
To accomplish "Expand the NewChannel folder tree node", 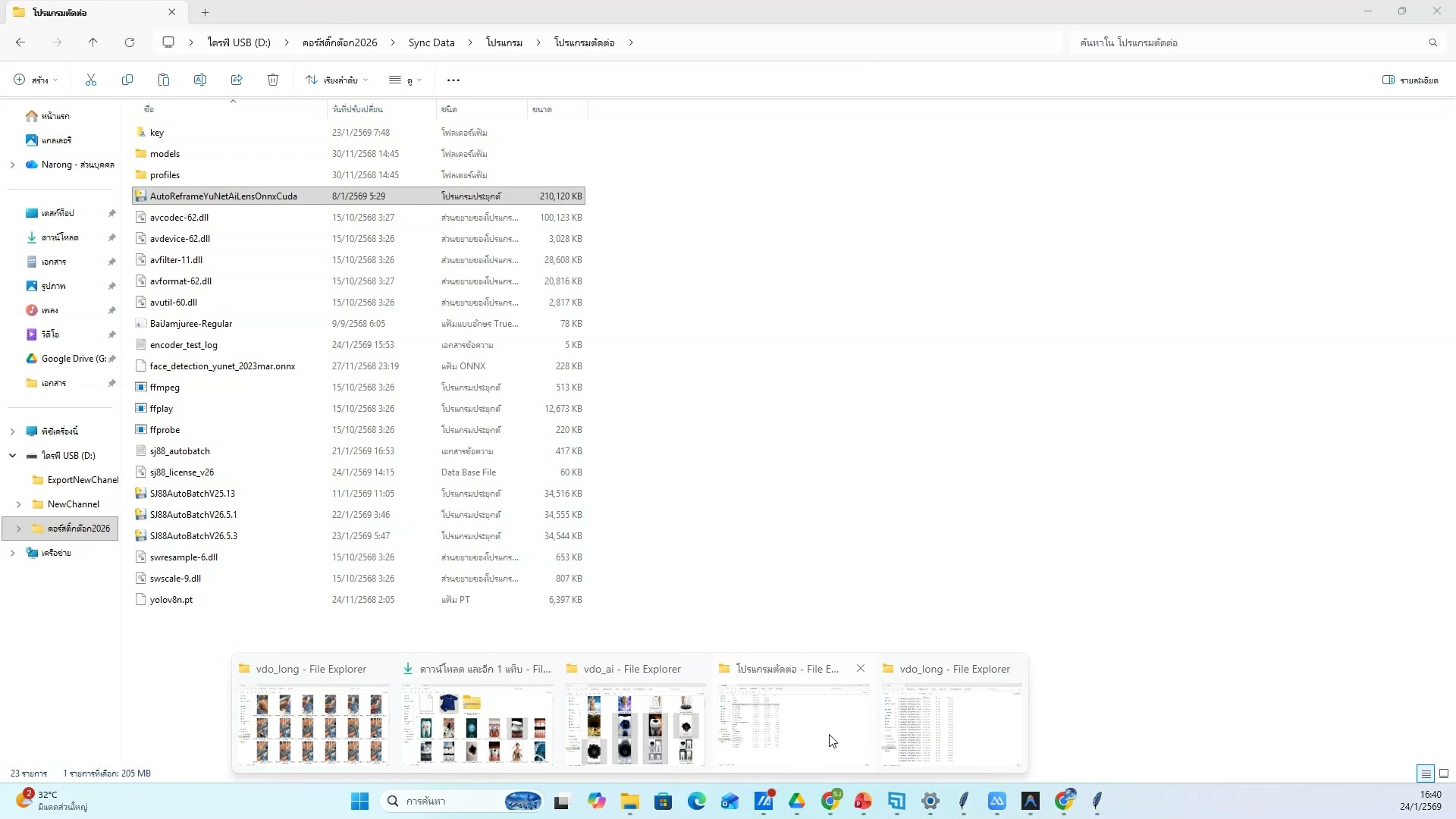I will [x=18, y=504].
